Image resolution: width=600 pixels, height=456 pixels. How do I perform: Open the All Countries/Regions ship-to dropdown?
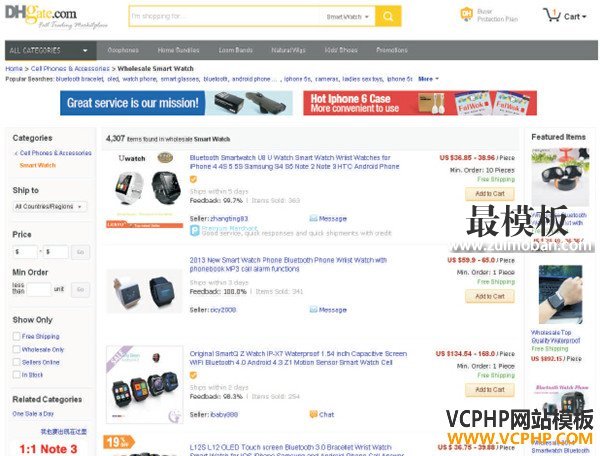50,207
